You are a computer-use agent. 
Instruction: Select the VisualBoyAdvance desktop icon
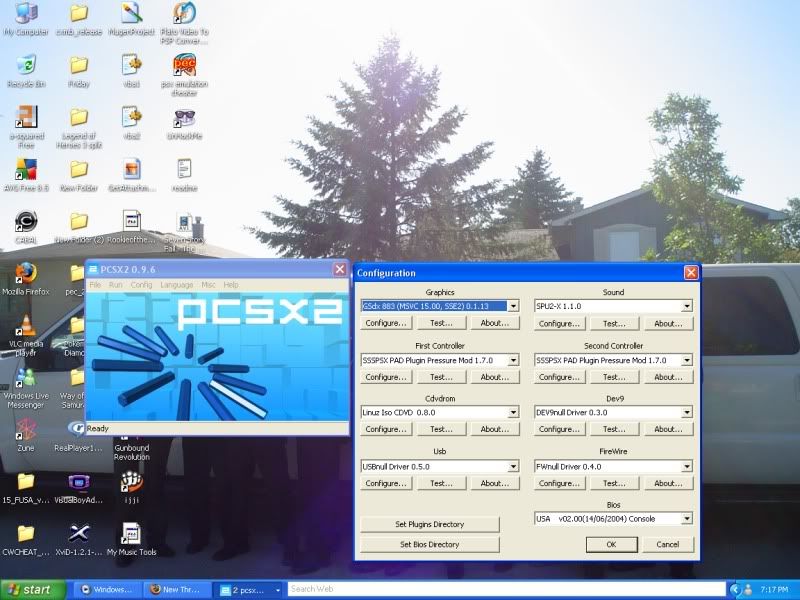[79, 488]
